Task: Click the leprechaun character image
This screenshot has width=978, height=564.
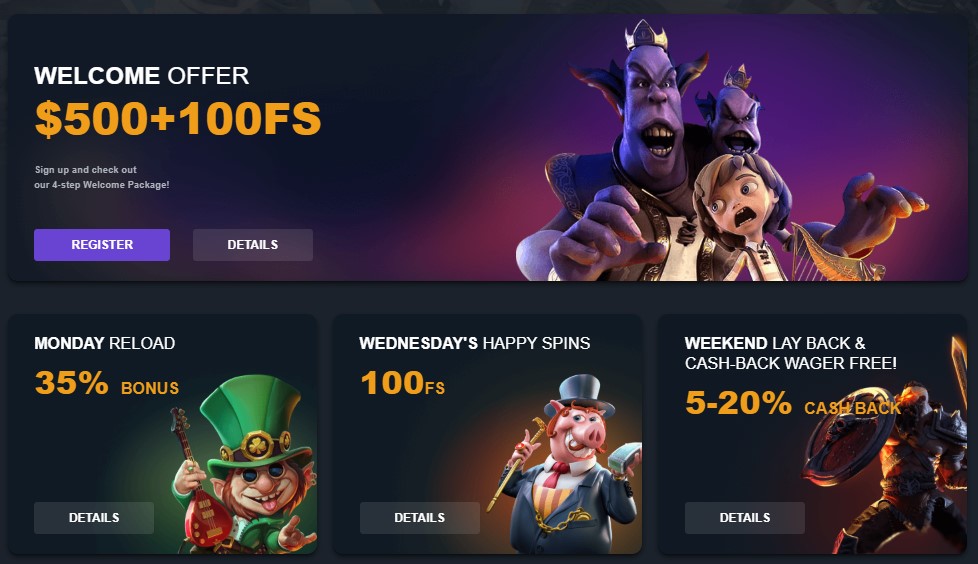Action: pyautogui.click(x=244, y=465)
